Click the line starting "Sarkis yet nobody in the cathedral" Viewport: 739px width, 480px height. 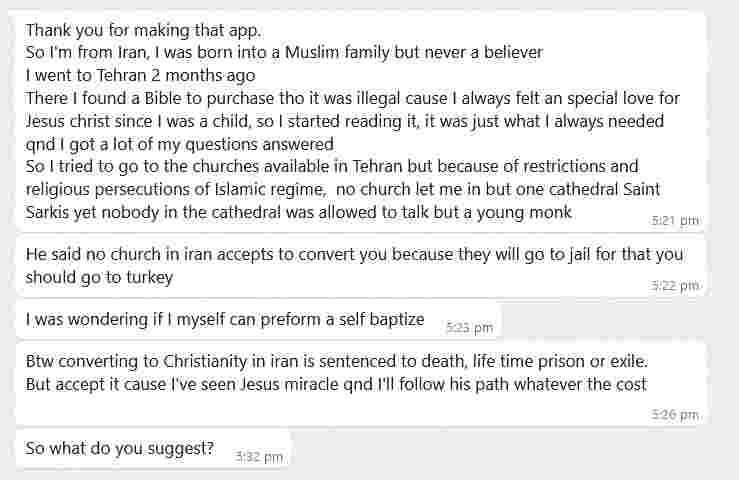tap(299, 211)
